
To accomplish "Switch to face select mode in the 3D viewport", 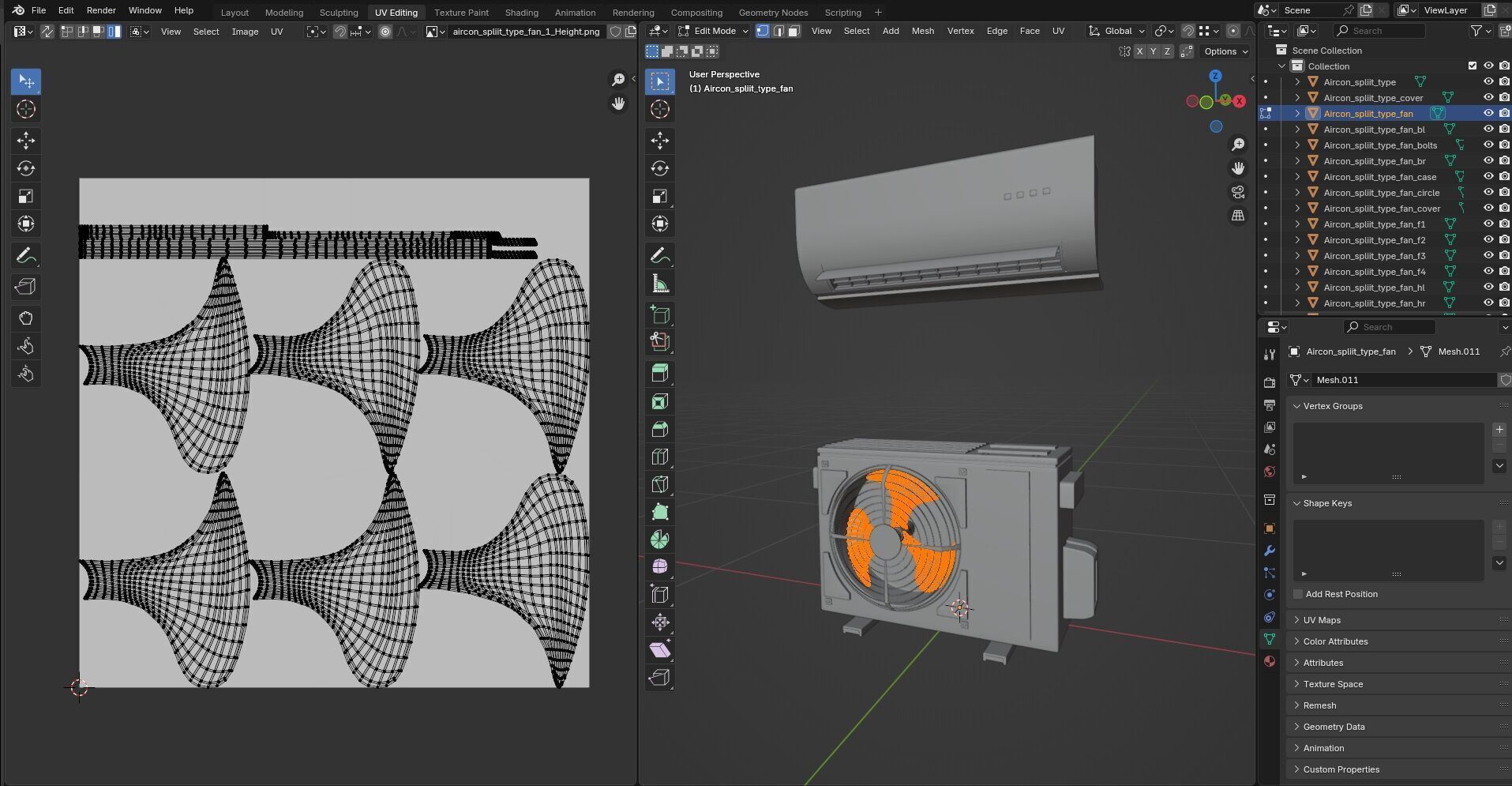I will [x=794, y=32].
